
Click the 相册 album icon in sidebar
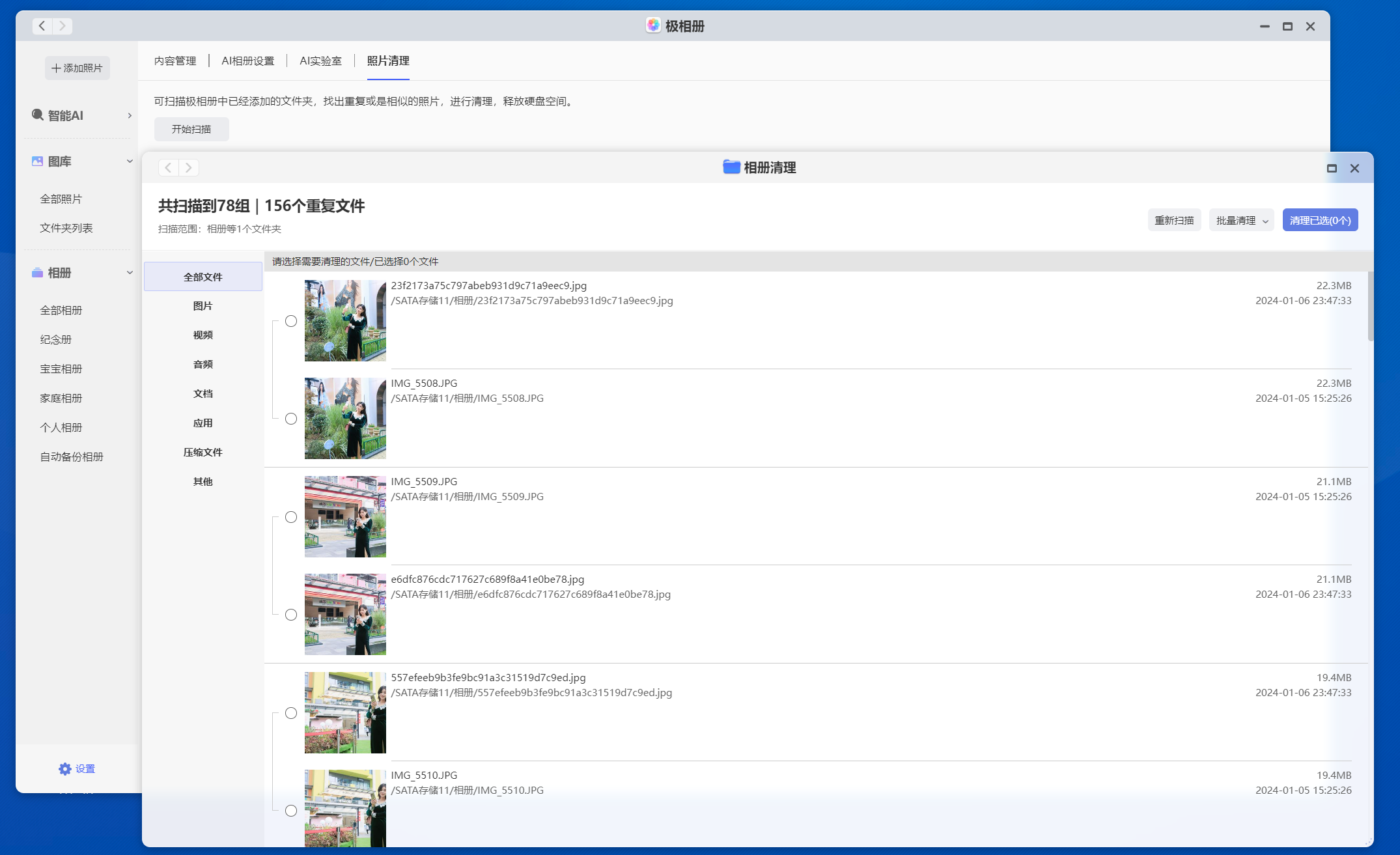coord(37,273)
